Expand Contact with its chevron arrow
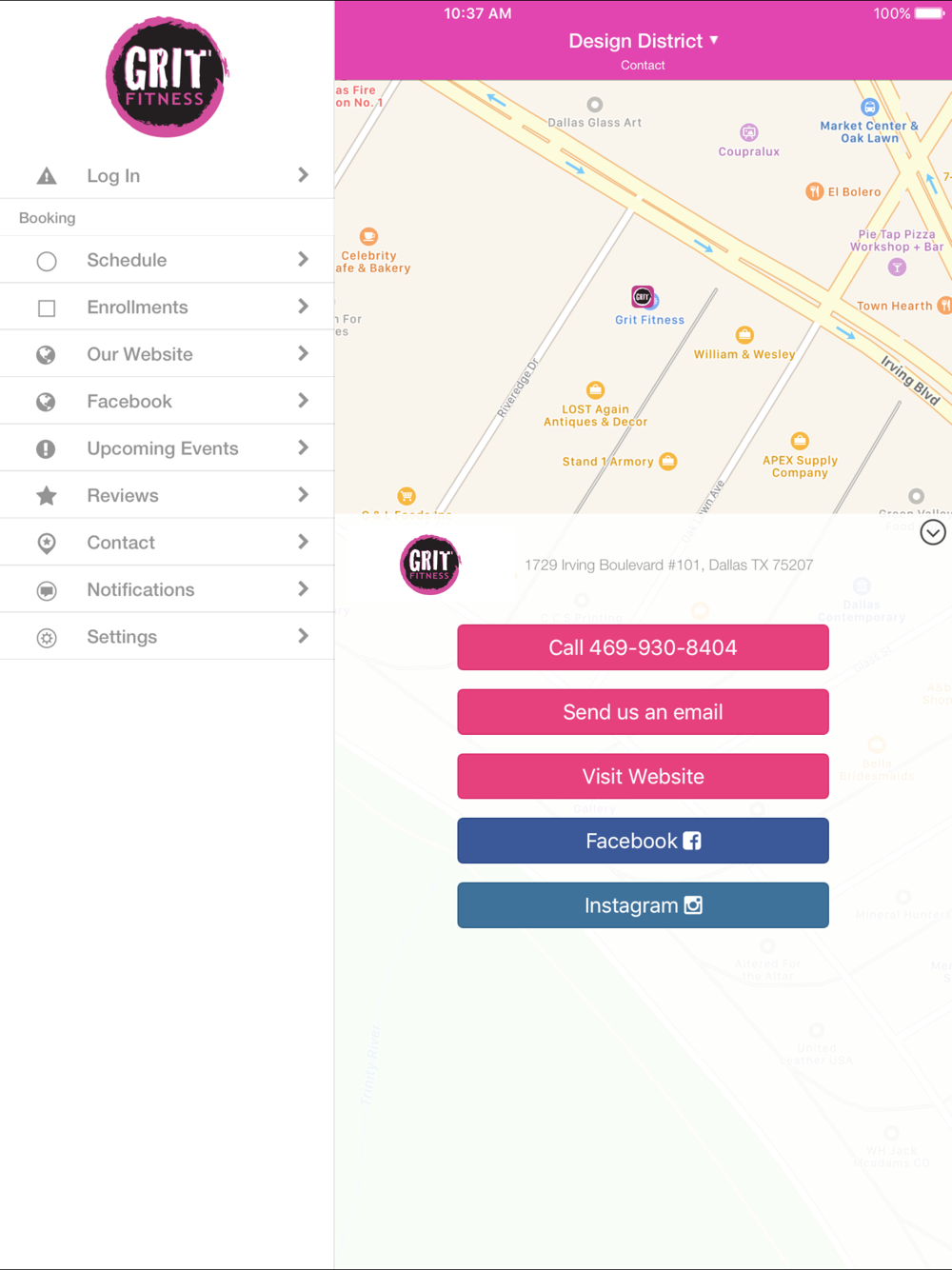The height and width of the screenshot is (1270, 952). click(303, 542)
